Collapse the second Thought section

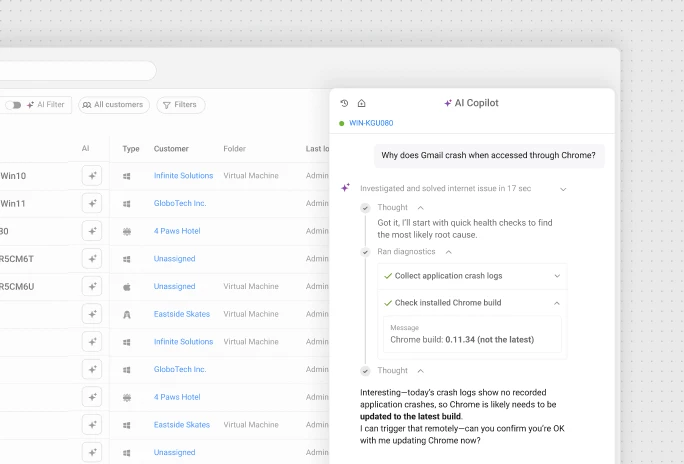421,371
